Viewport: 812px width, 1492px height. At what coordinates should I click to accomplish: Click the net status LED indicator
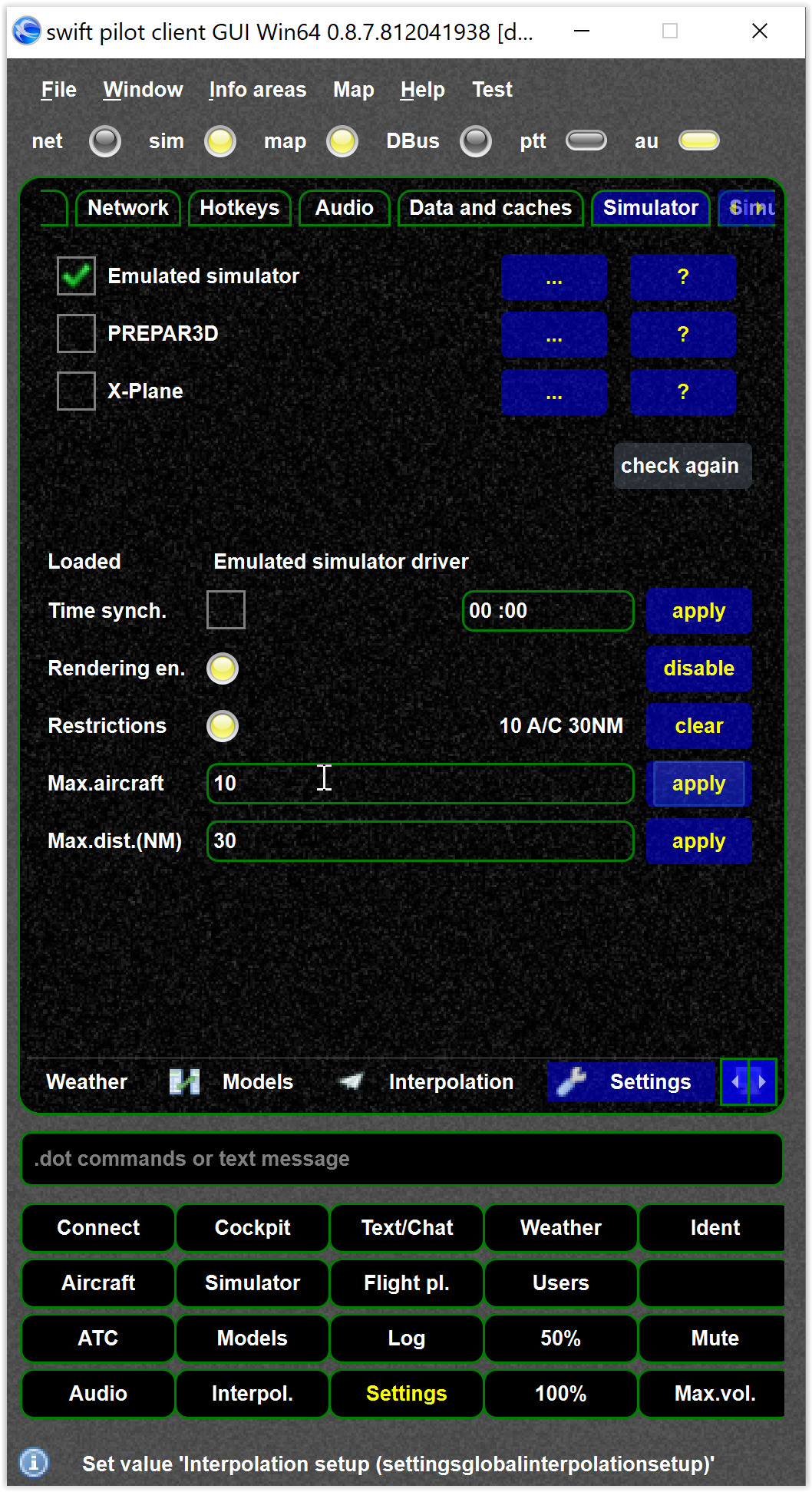click(x=105, y=141)
